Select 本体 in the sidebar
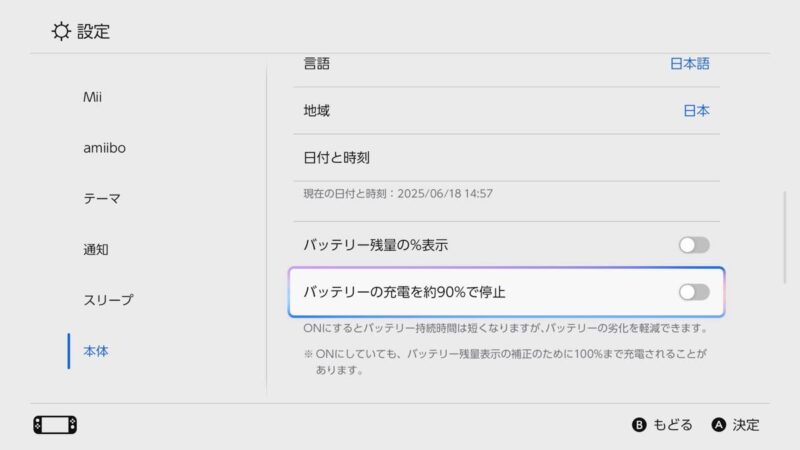This screenshot has width=800, height=450. coord(96,351)
